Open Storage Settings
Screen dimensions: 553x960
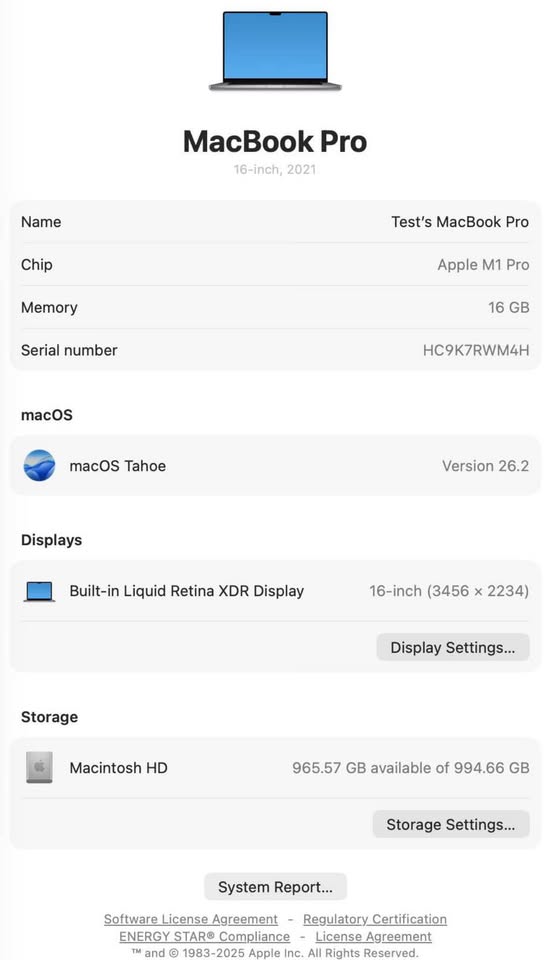(x=451, y=824)
